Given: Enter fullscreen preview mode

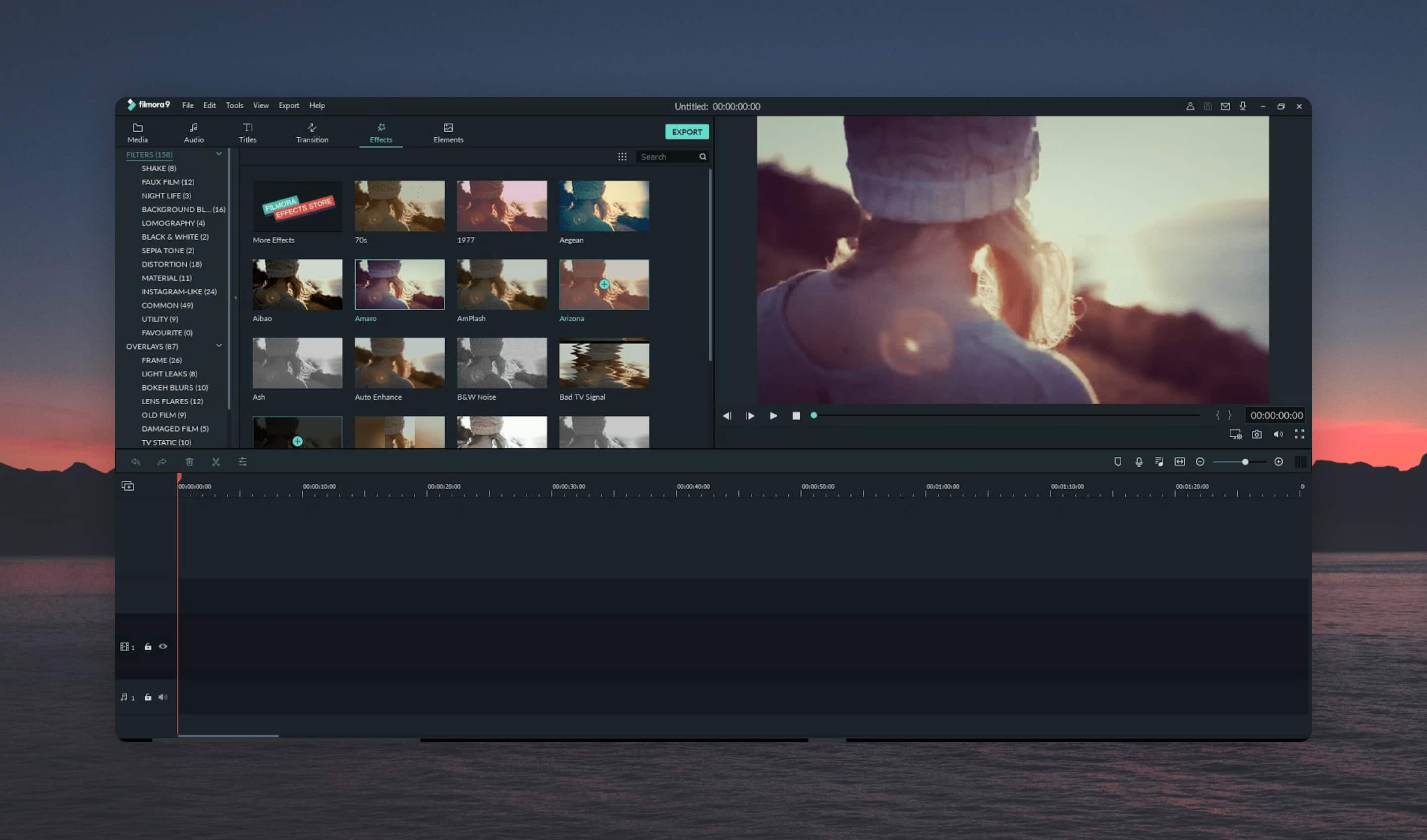Looking at the screenshot, I should click(1300, 434).
